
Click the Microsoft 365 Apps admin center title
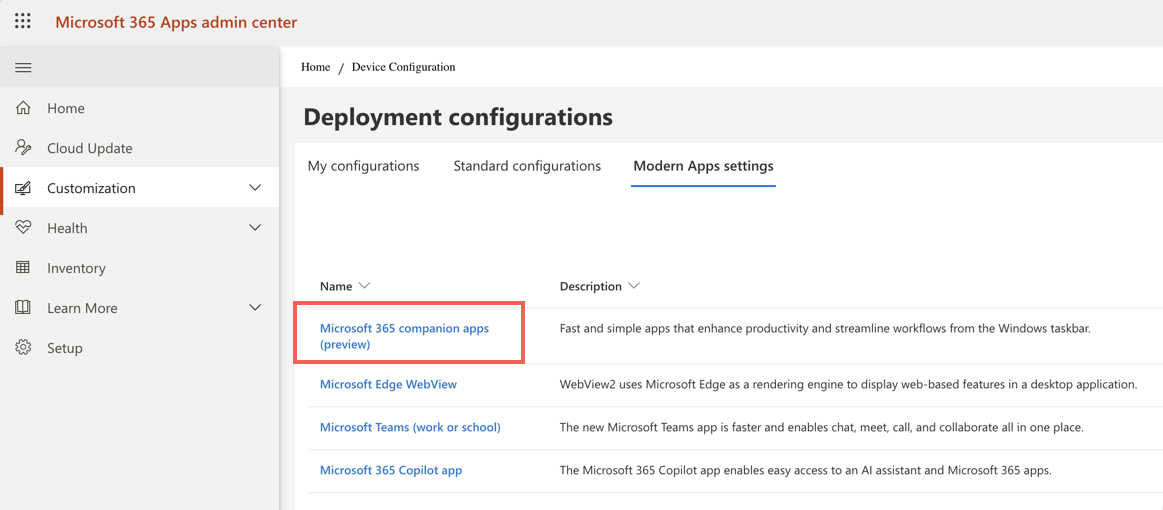pos(176,22)
